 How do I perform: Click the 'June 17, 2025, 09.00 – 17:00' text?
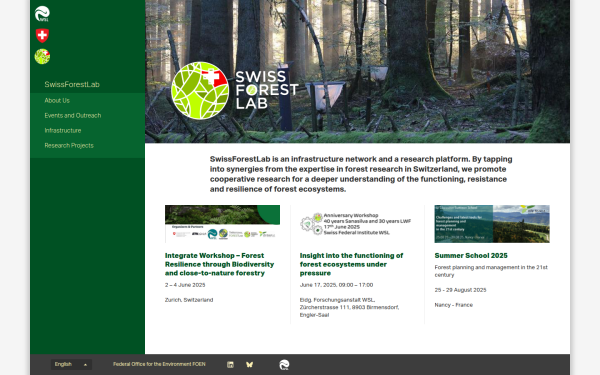coord(336,285)
